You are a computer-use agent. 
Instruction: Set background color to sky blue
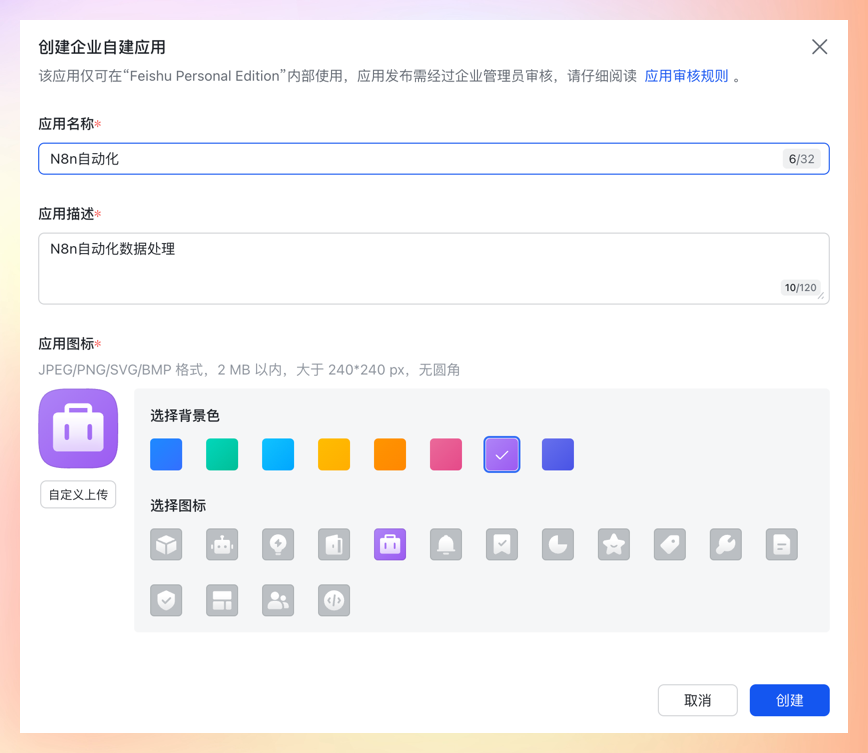coord(278,454)
